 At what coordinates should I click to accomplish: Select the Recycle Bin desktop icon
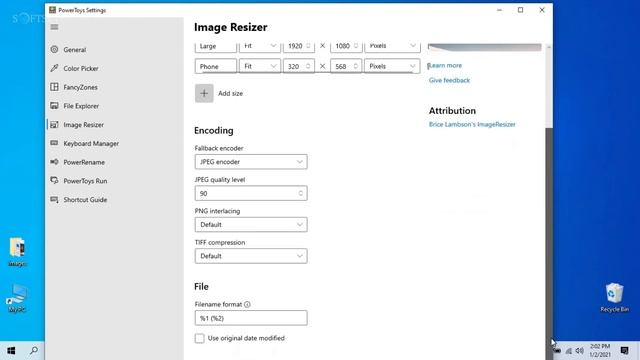click(x=614, y=298)
